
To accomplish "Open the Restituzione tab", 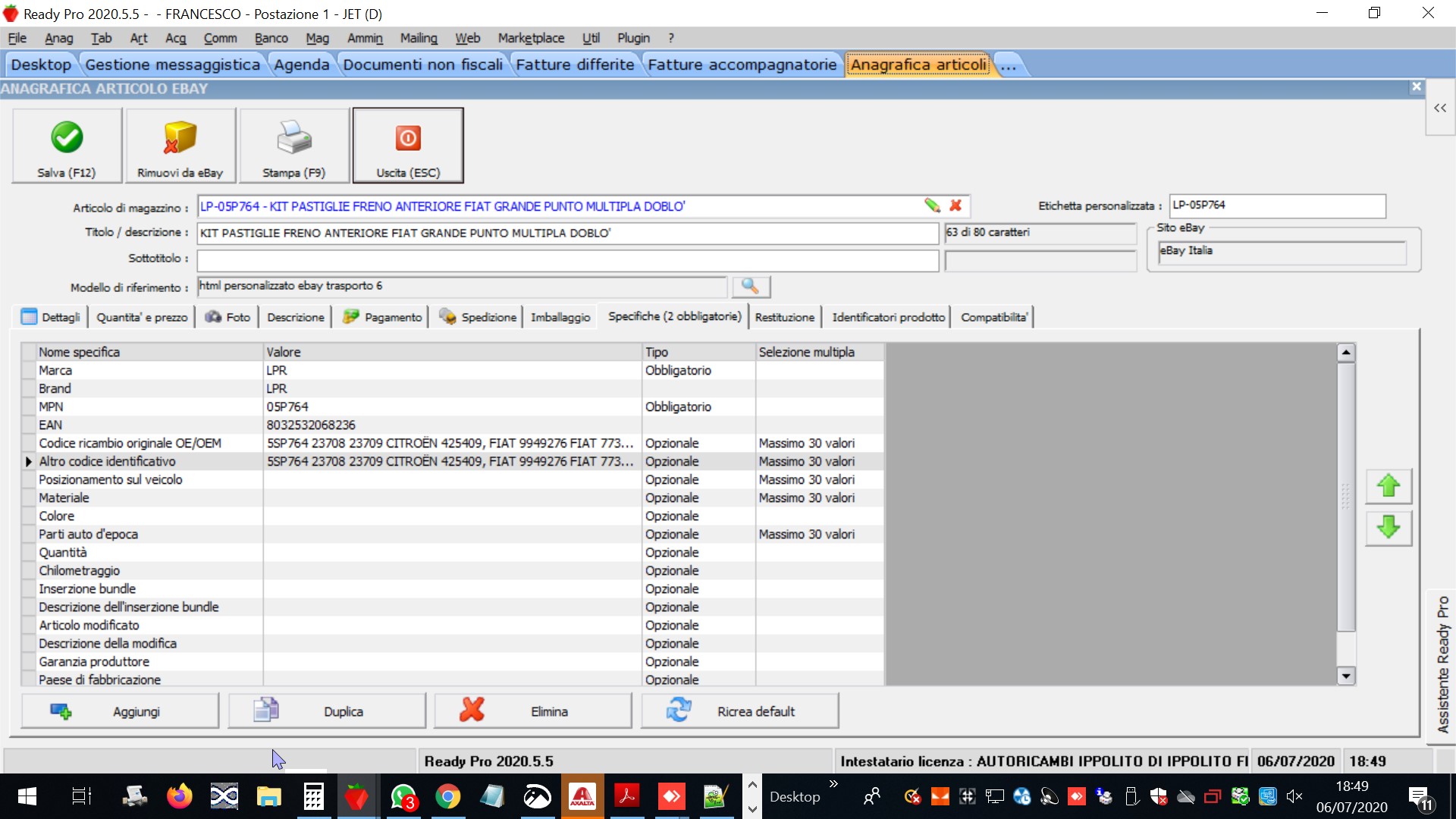I will coord(785,317).
